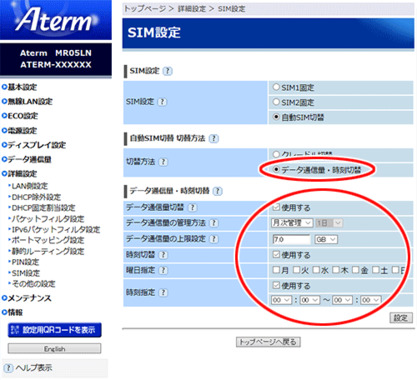This screenshot has height=380, width=417.
Task: Click ヘルプ表示 text link
Action: [x=34, y=368]
